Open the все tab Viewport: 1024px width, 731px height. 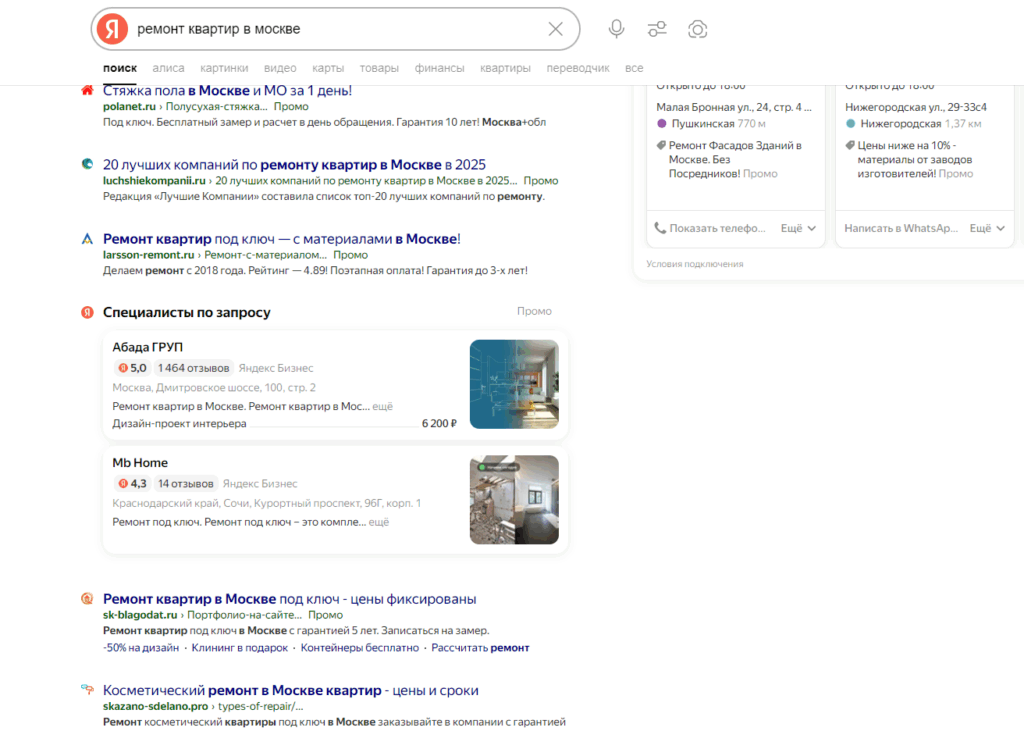(634, 68)
